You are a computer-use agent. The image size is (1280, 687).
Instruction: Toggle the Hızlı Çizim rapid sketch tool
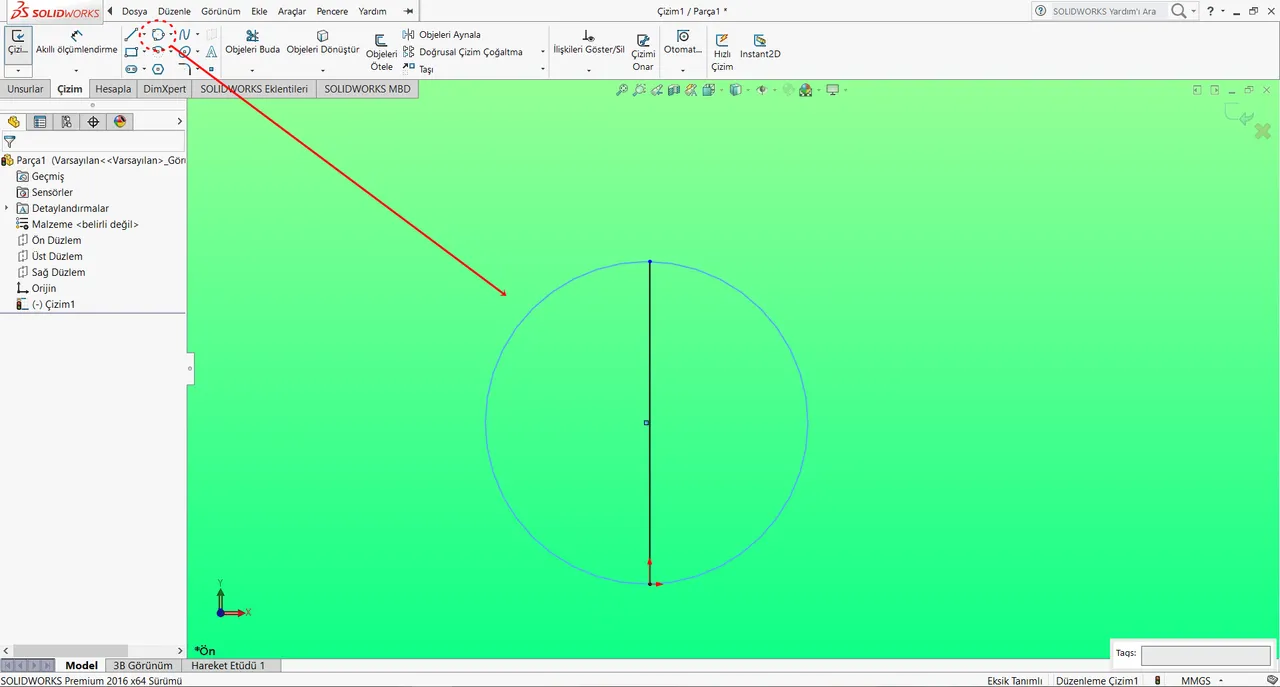(x=722, y=52)
